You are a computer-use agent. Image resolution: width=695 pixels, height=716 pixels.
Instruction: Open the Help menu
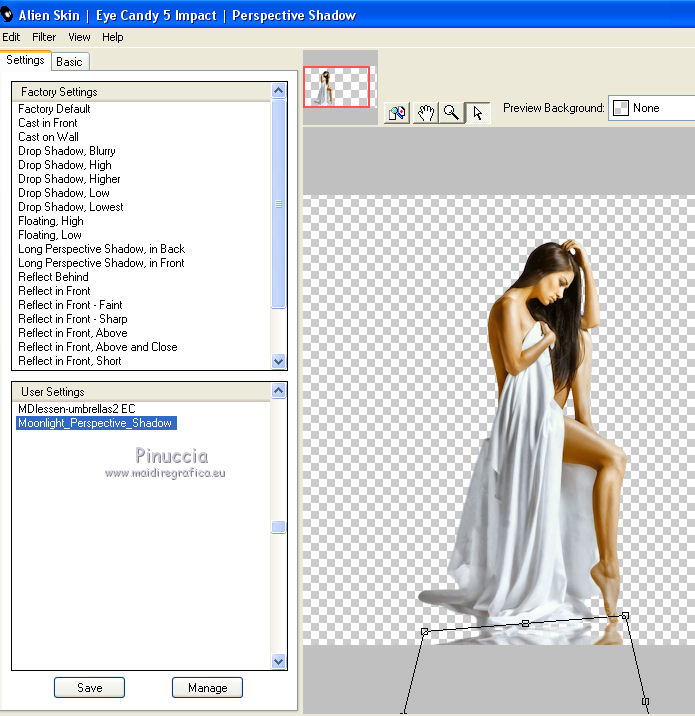[x=113, y=37]
